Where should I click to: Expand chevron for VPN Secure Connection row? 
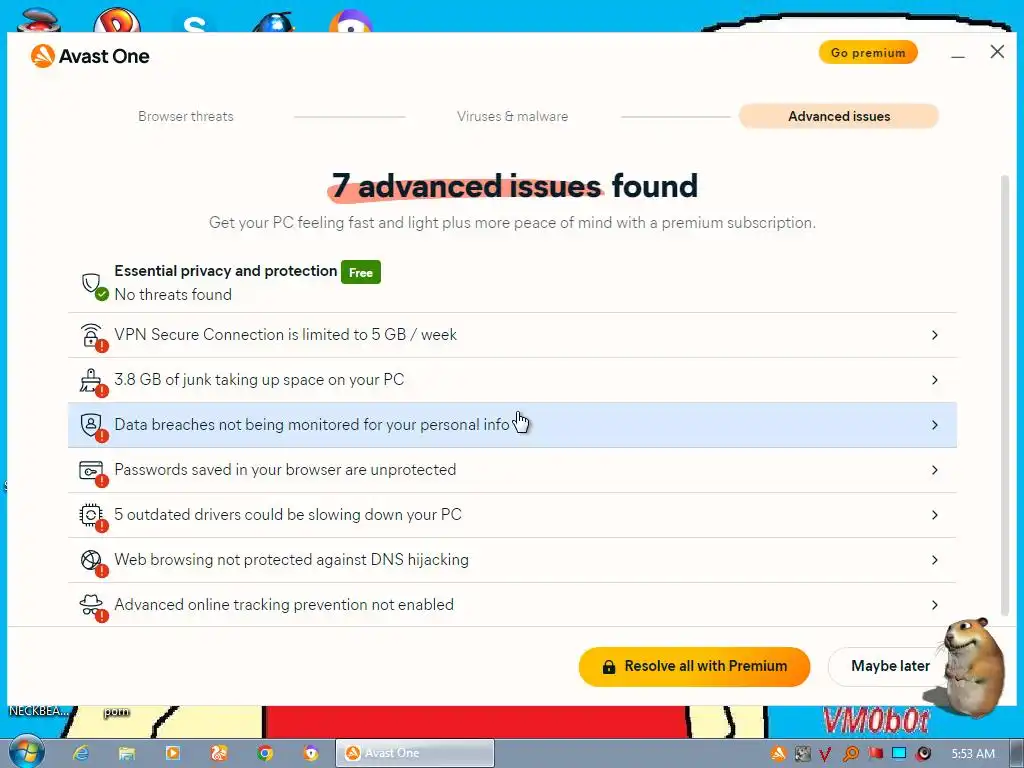tap(935, 335)
